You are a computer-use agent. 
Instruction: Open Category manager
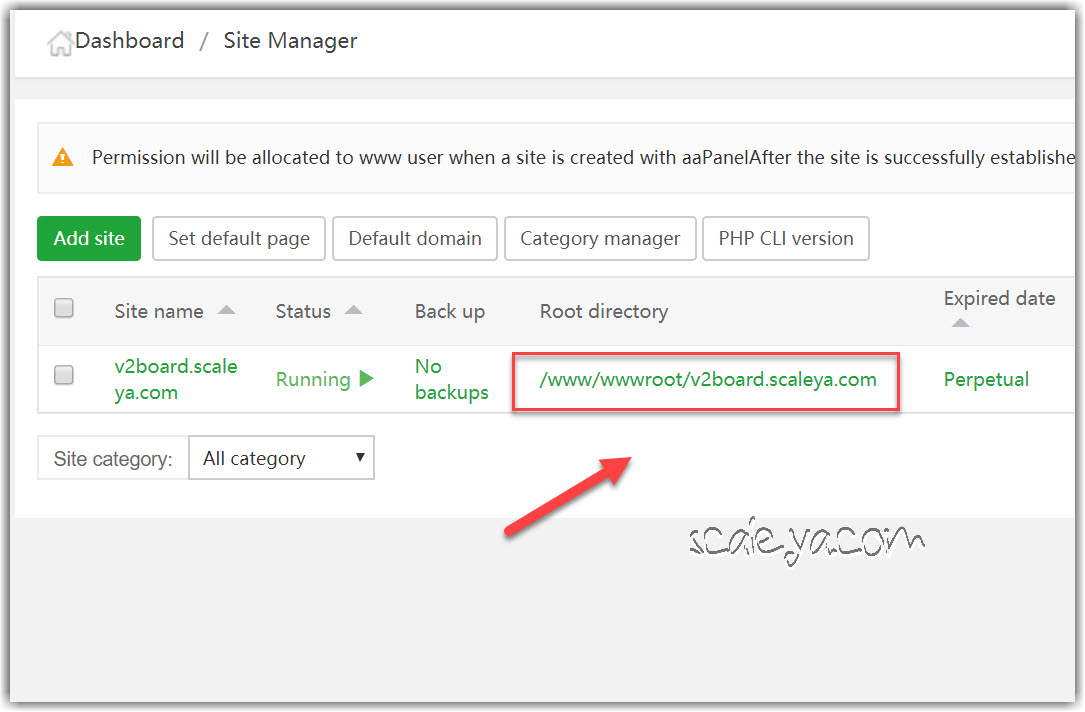(x=600, y=239)
